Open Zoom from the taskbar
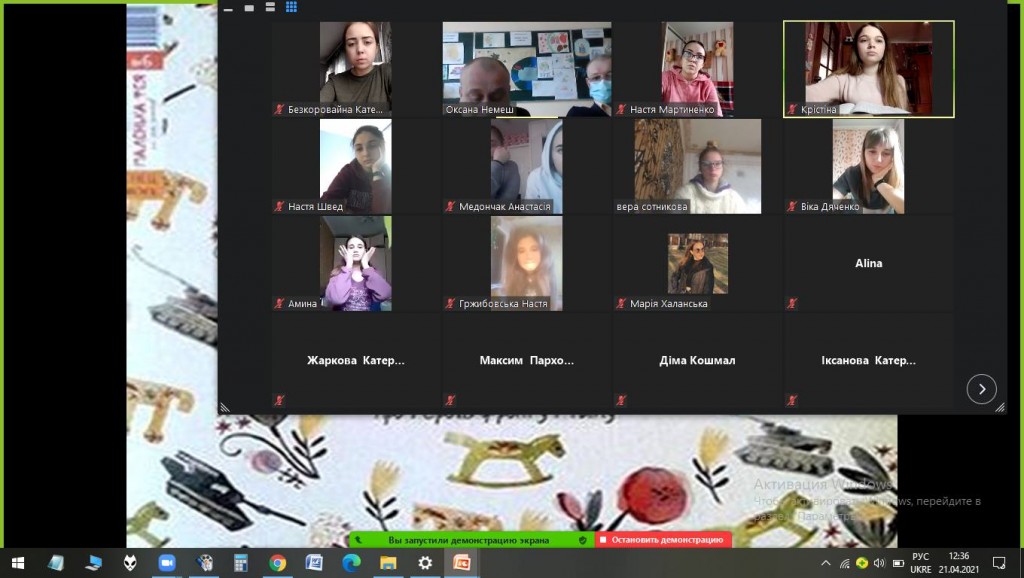This screenshot has height=578, width=1024. click(x=166, y=563)
